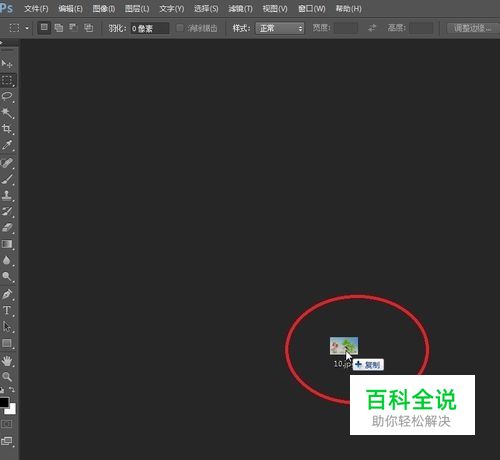Select the Move tool
This screenshot has width=500, height=460.
(x=7, y=63)
